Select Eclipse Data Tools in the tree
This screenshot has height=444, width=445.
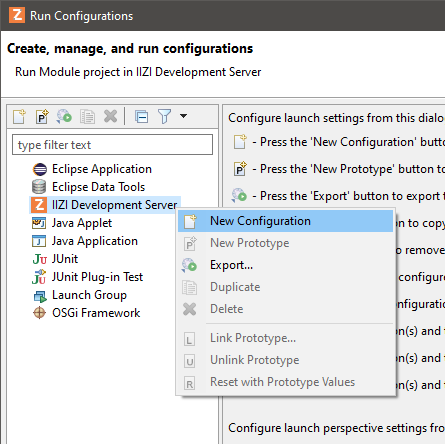pyautogui.click(x=98, y=187)
